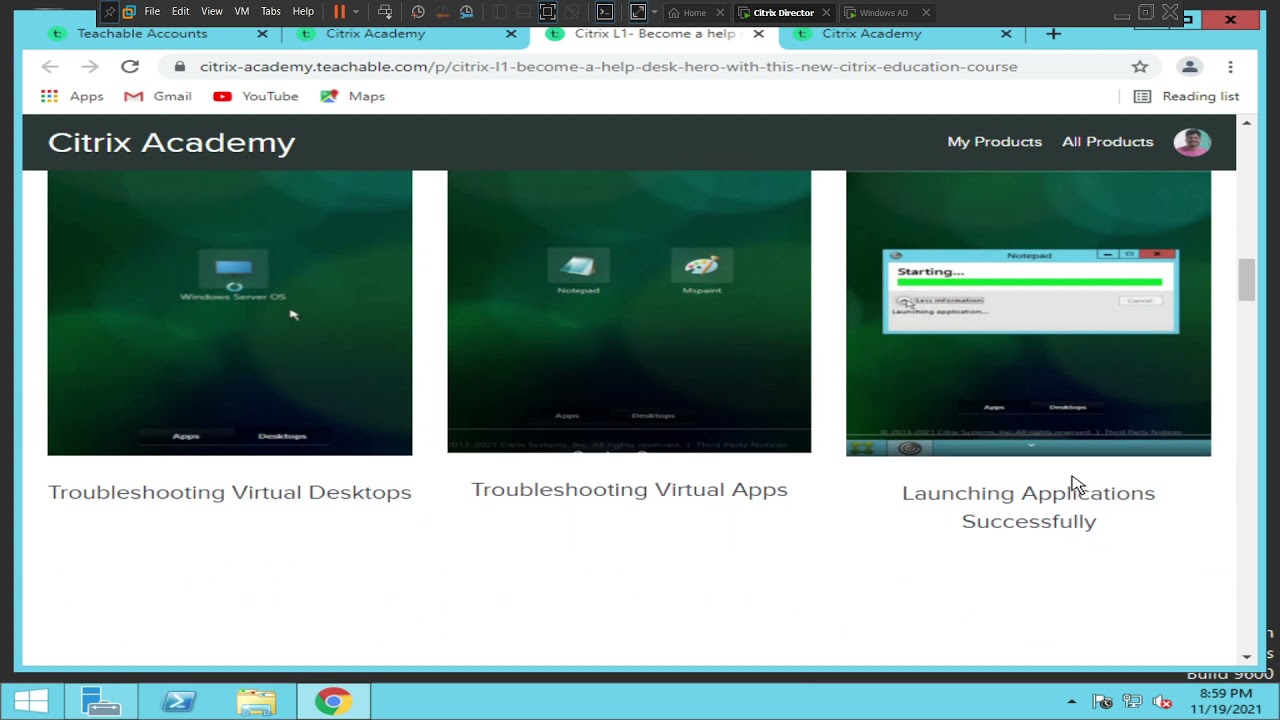Expand the VMware stretch view dropdown arrow
1280x720 pixels.
pos(654,12)
